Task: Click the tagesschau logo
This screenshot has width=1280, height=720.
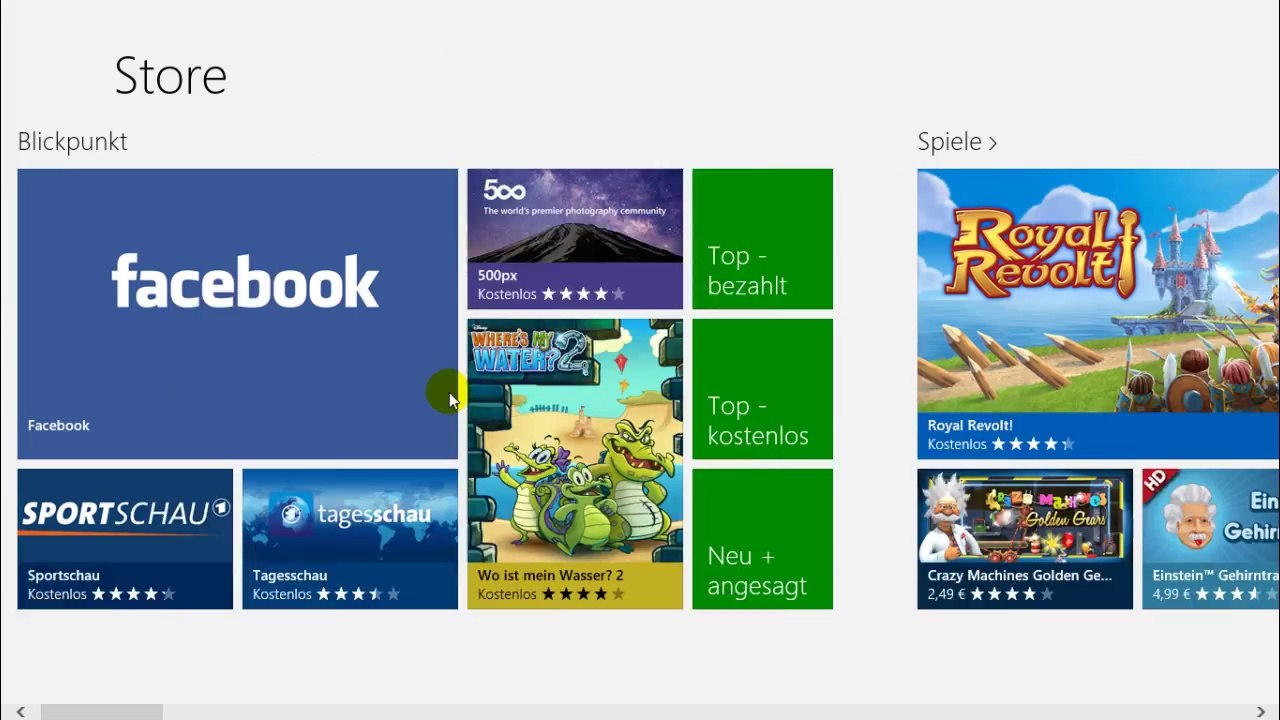Action: coord(356,515)
